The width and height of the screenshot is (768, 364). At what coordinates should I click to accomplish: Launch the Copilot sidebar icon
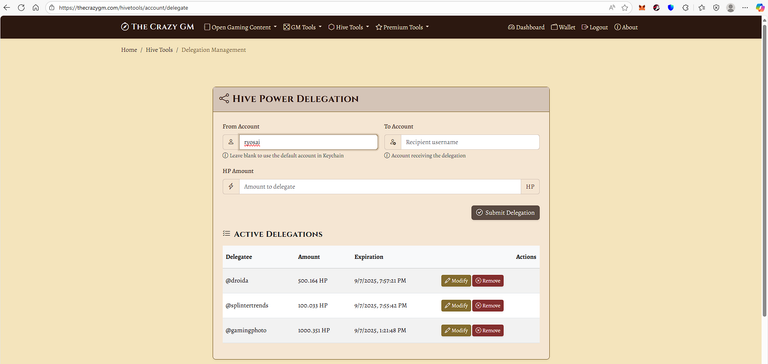(759, 8)
